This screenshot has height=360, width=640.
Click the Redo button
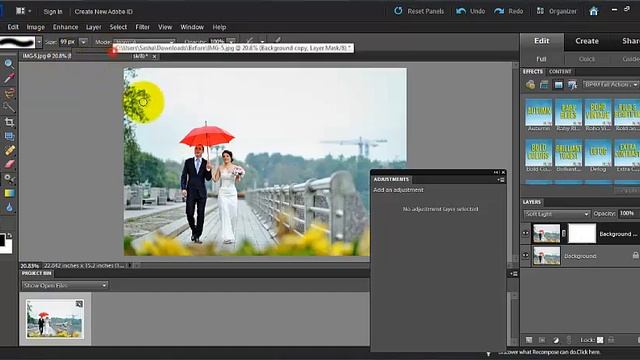tap(509, 11)
